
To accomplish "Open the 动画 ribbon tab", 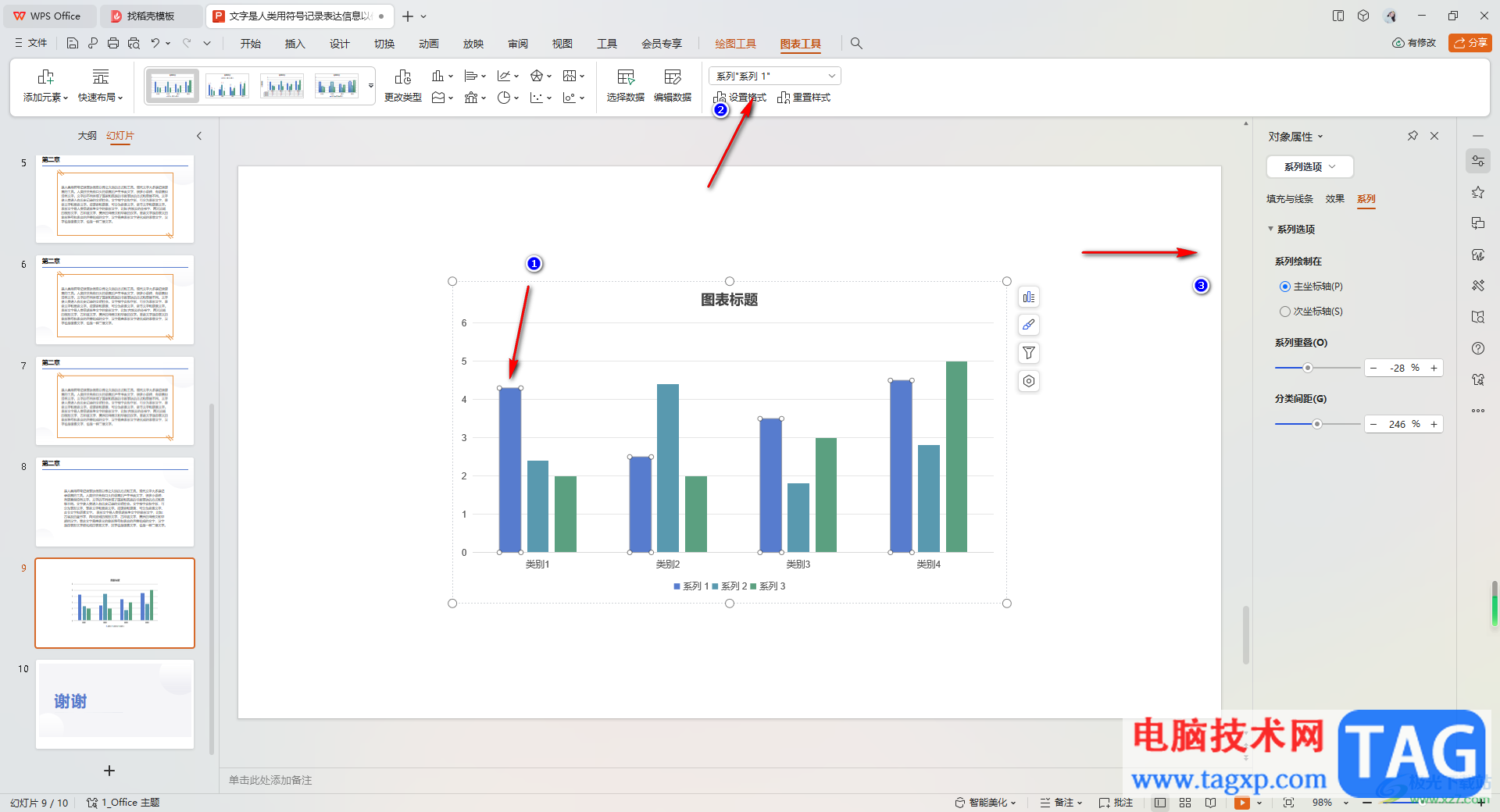I will pyautogui.click(x=429, y=44).
